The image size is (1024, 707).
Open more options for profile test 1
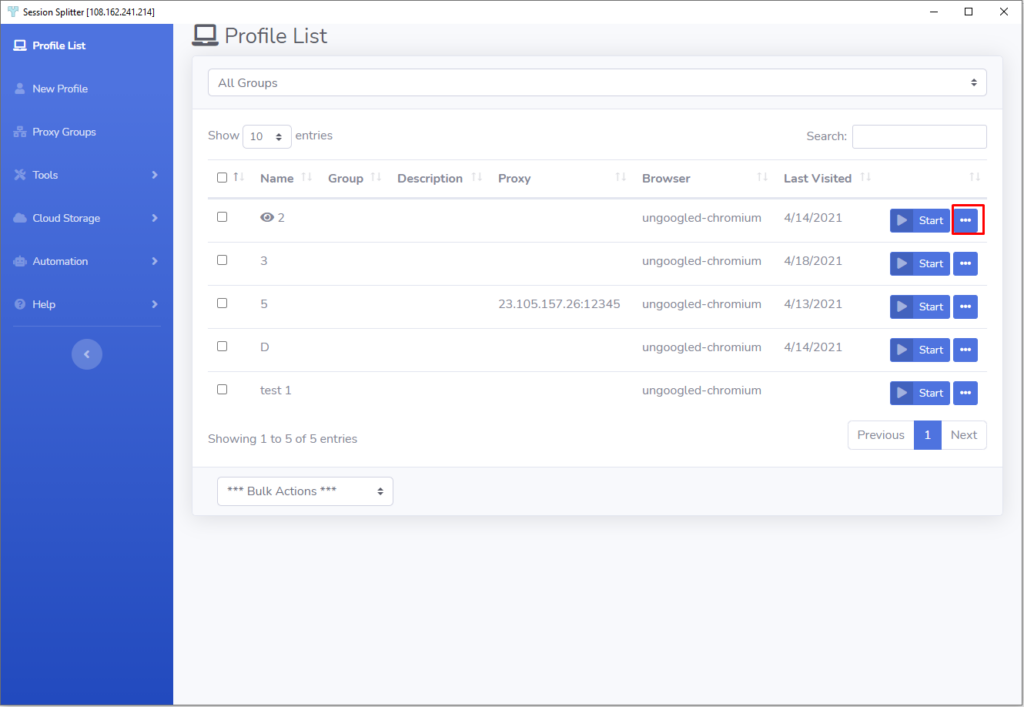(x=965, y=393)
